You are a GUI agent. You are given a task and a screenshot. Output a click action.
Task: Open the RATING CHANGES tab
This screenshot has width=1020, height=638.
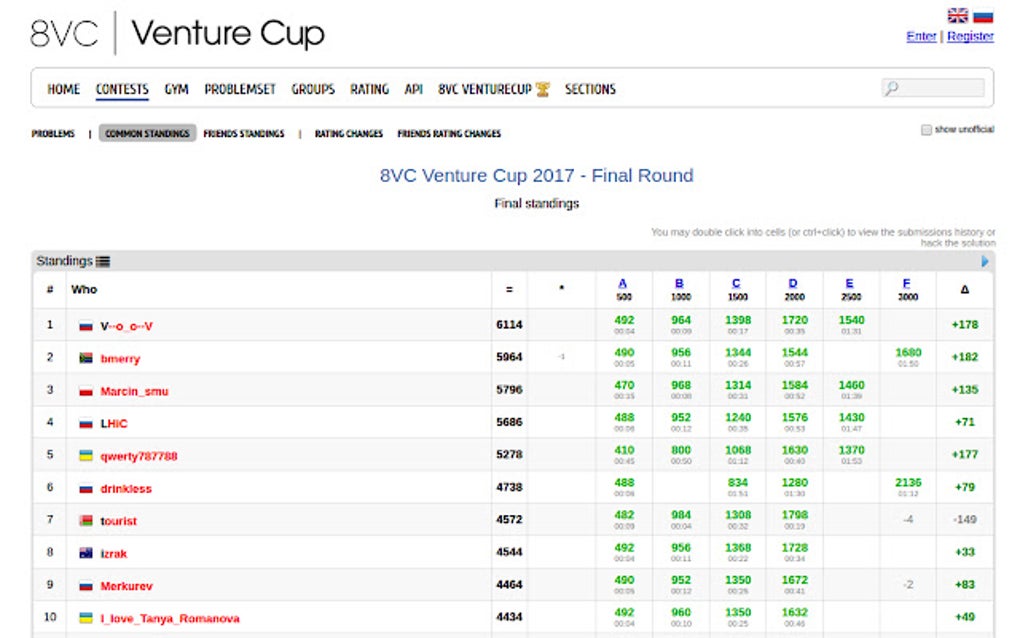[x=347, y=133]
